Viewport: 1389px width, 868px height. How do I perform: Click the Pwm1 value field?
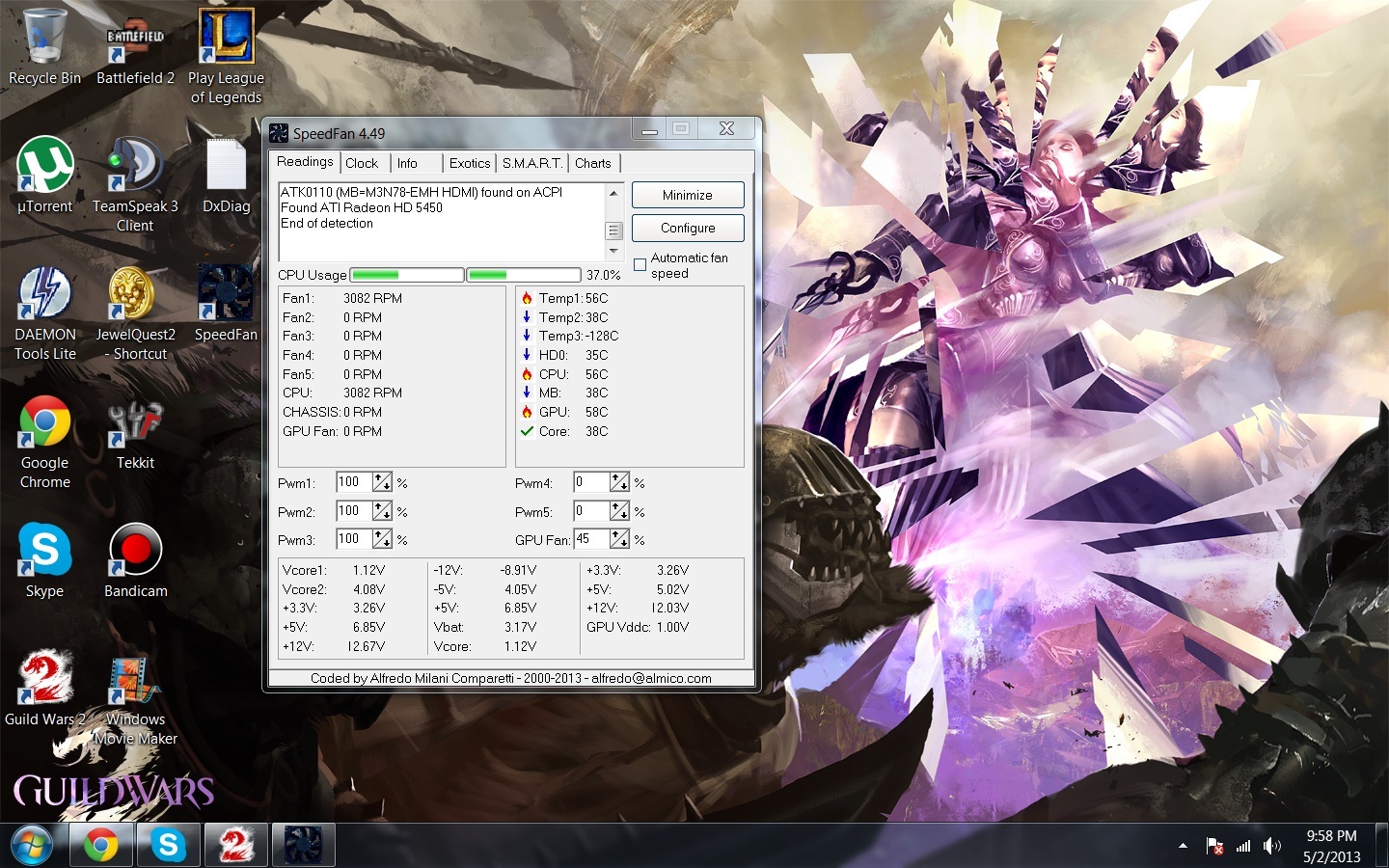[354, 482]
